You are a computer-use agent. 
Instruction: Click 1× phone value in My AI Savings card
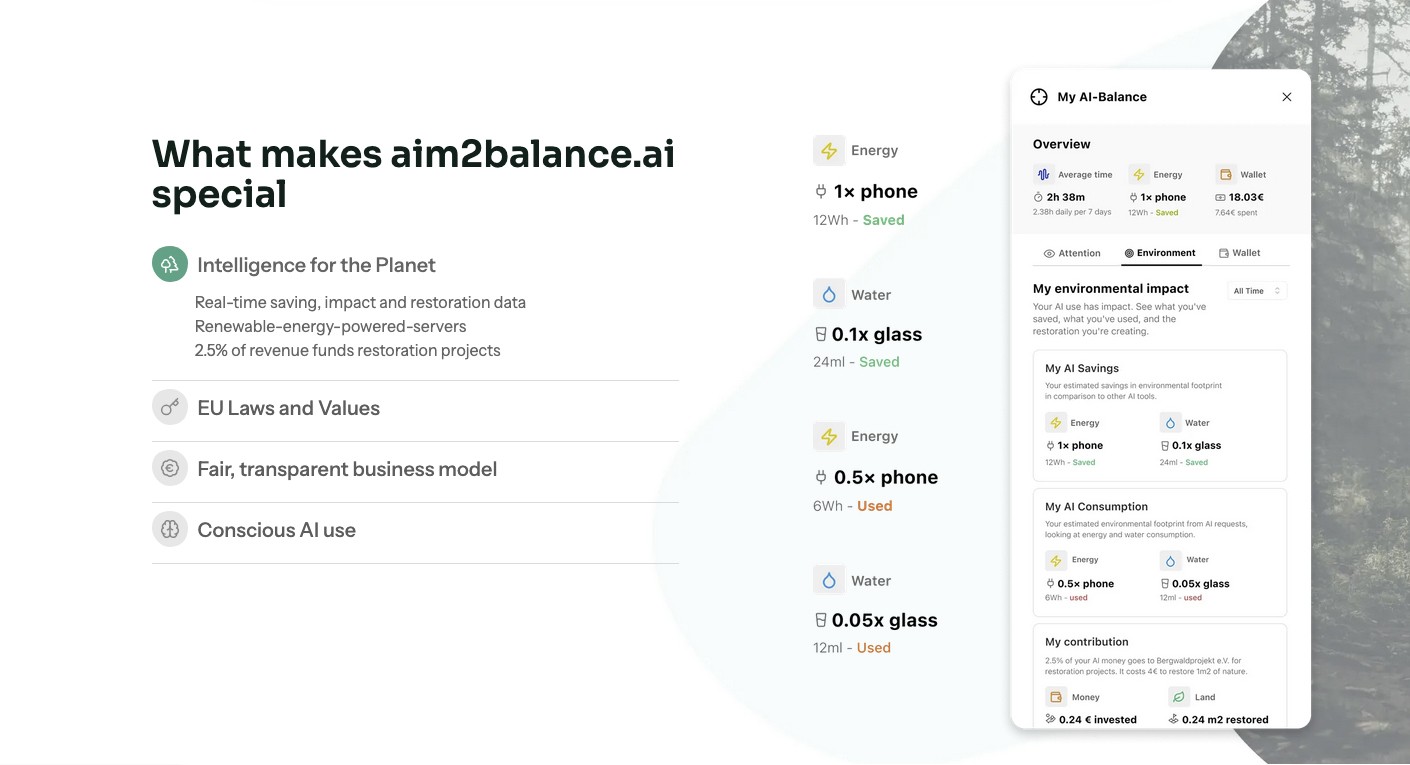pyautogui.click(x=1080, y=446)
